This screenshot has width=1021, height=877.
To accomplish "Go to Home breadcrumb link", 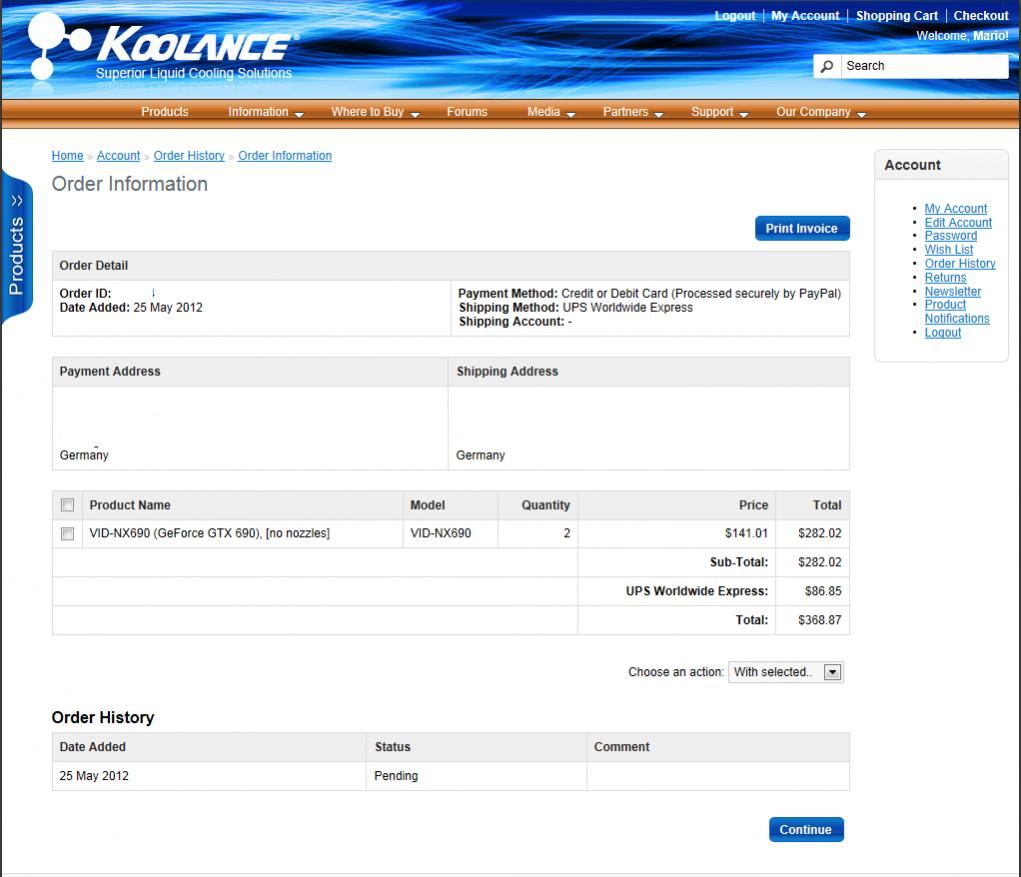I will coord(68,156).
